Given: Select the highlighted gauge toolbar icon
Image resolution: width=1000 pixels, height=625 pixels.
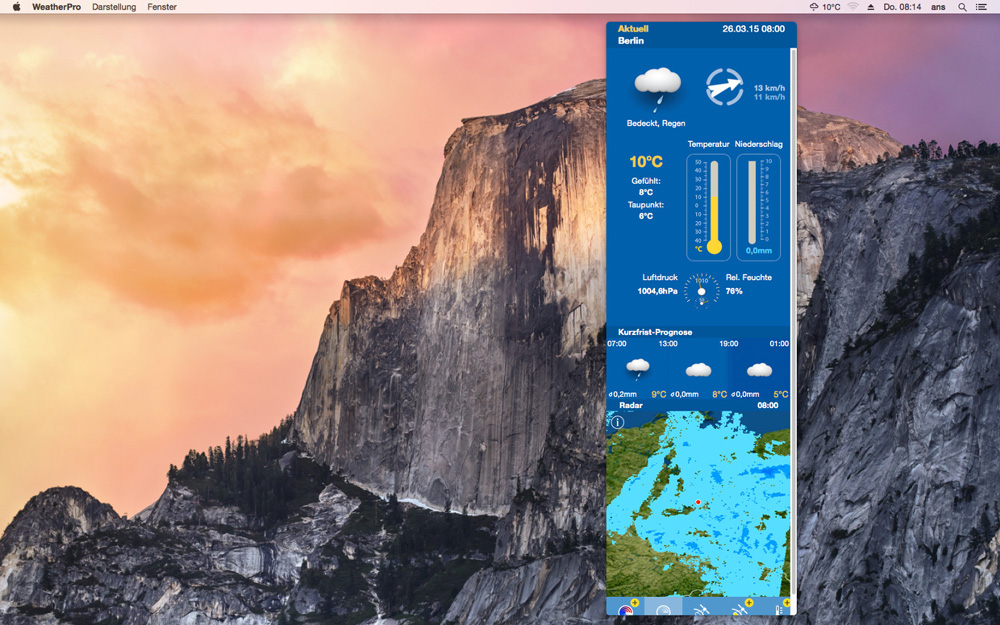Looking at the screenshot, I should tap(663, 607).
